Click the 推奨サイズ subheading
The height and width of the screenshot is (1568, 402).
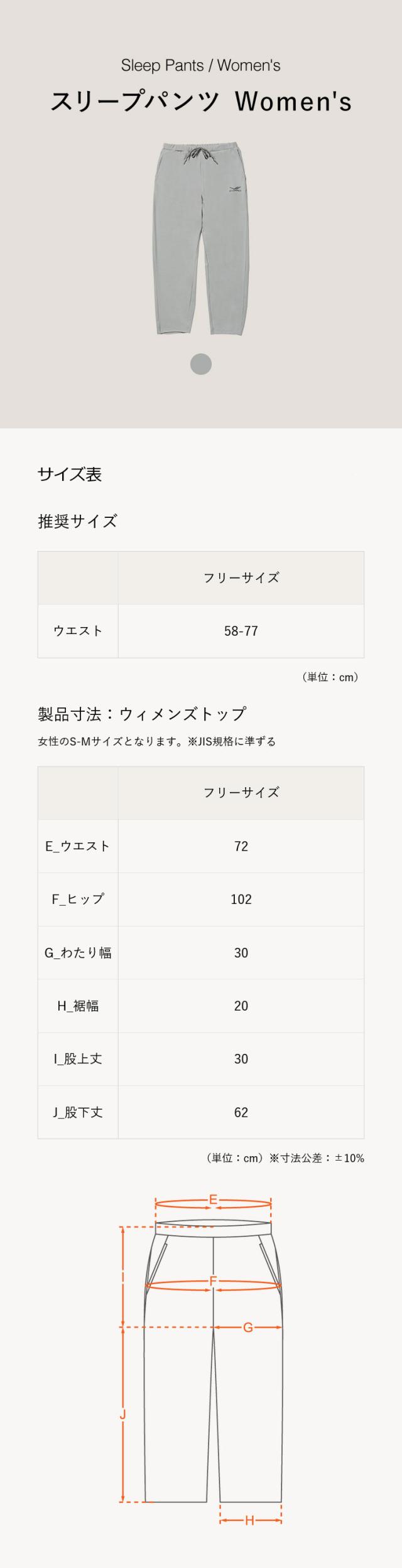point(77,521)
